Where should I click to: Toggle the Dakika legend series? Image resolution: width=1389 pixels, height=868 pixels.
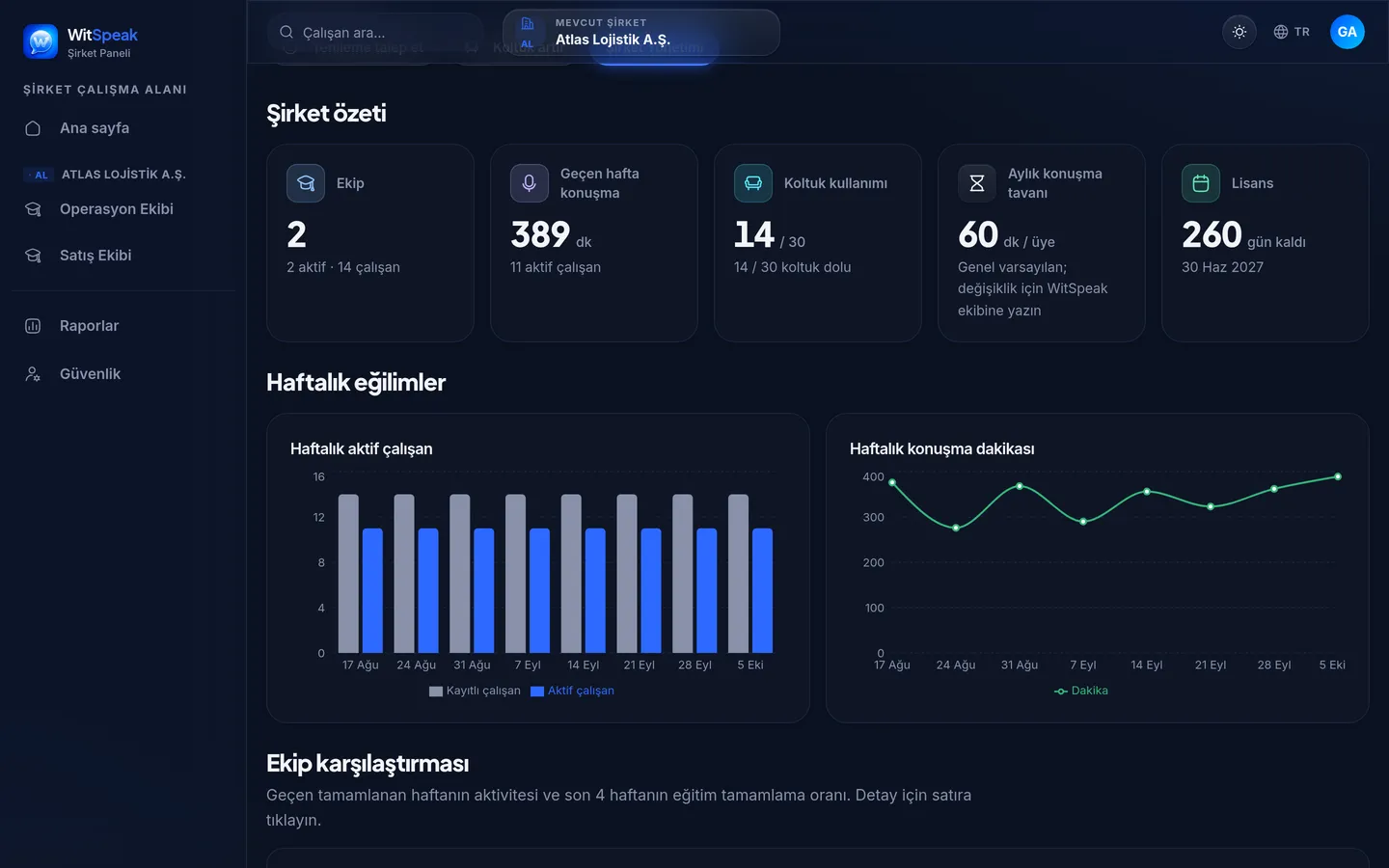click(1081, 691)
